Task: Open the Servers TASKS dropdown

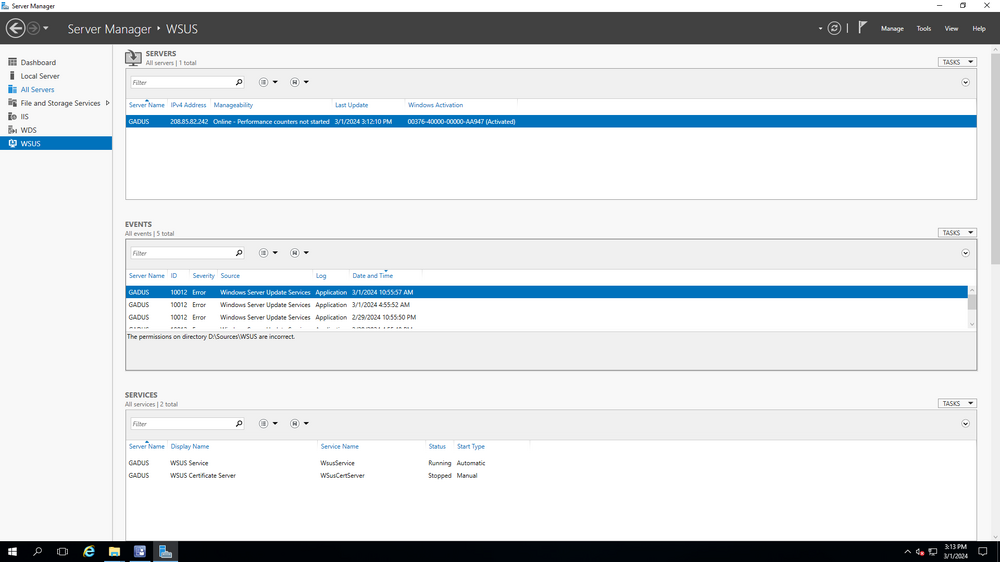Action: click(x=957, y=62)
